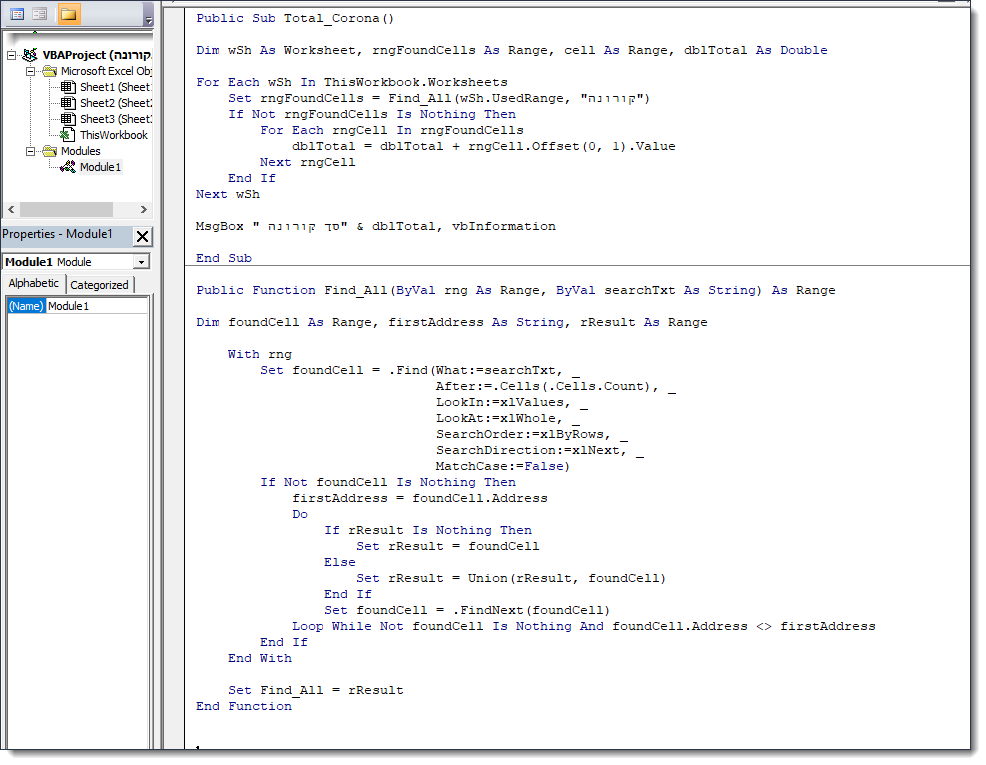The height and width of the screenshot is (765, 986).
Task: Collapse the VBAProject root node
Action: click(12, 55)
